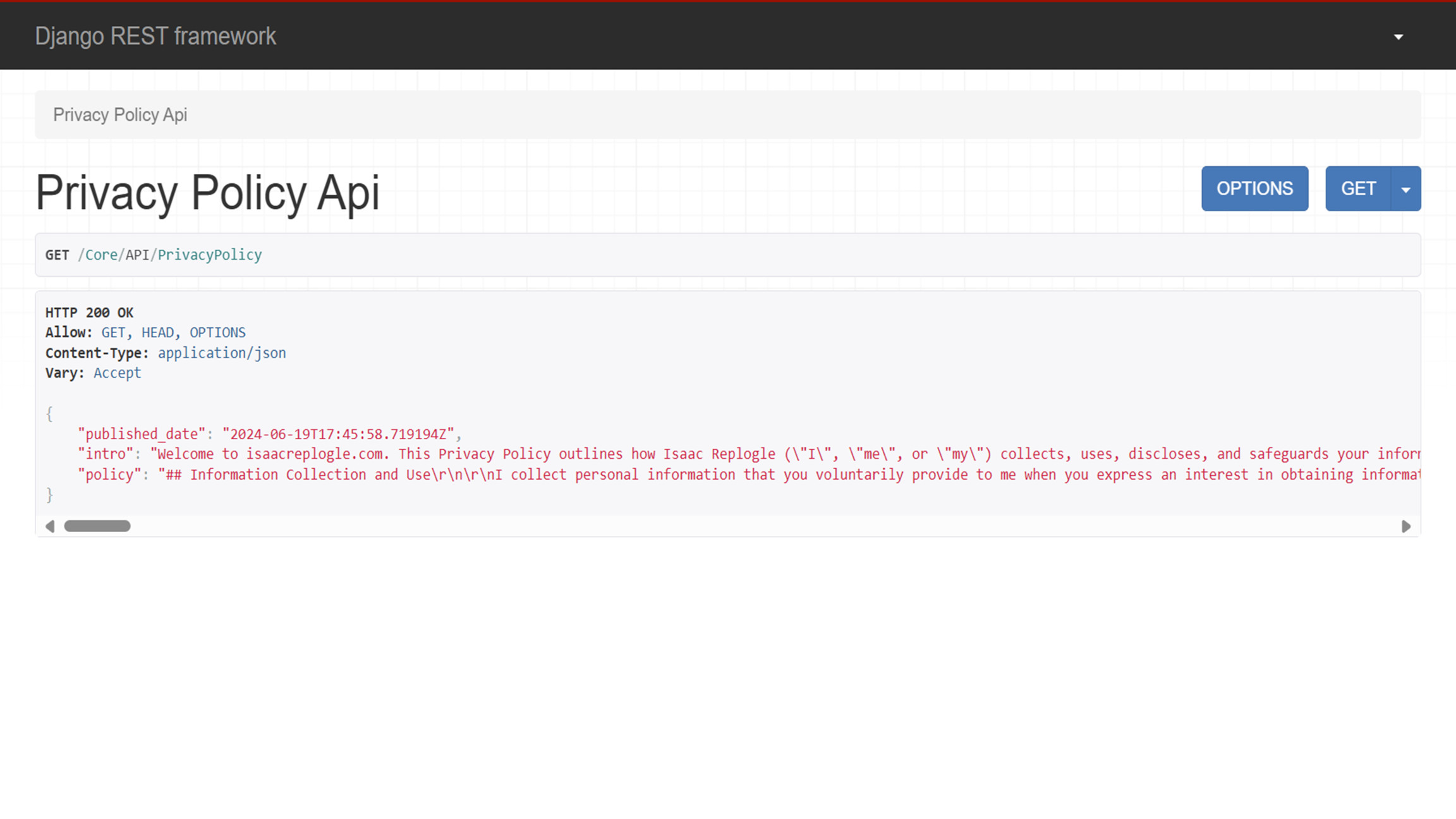Expand the GET format dropdown arrow
Viewport: 1456px width, 819px height.
tap(1406, 188)
